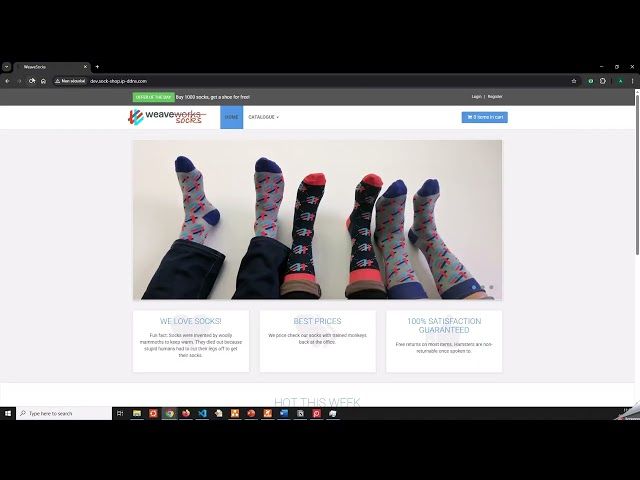640x480 pixels.
Task: Open Visual Studio Code from taskbar
Action: (x=202, y=413)
